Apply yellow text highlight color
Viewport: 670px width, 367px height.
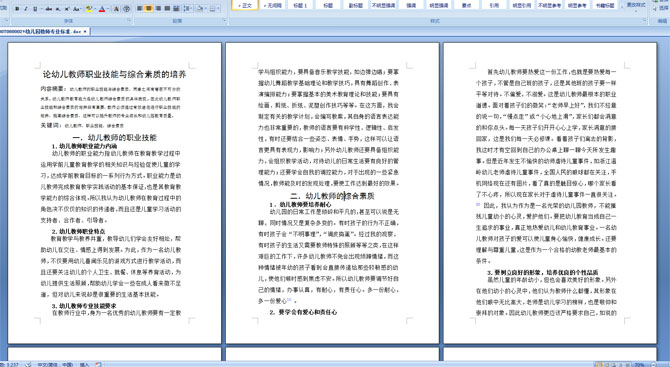coord(89,9)
